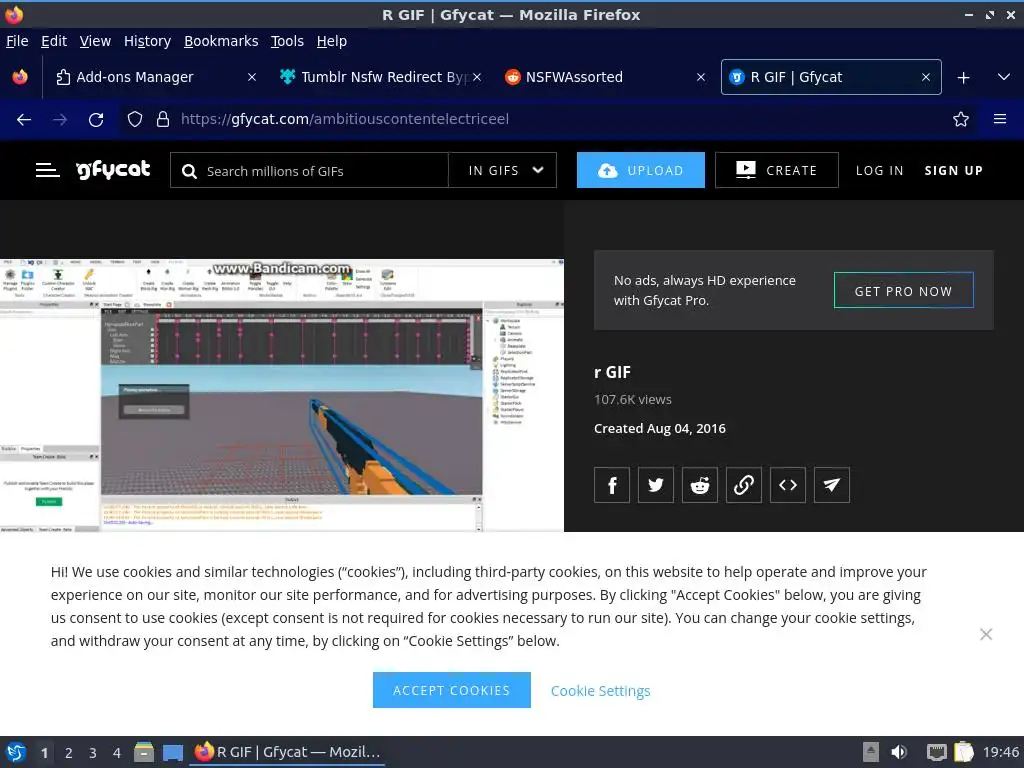List all tabs with the chevron
1024x768 pixels.
coord(1004,77)
